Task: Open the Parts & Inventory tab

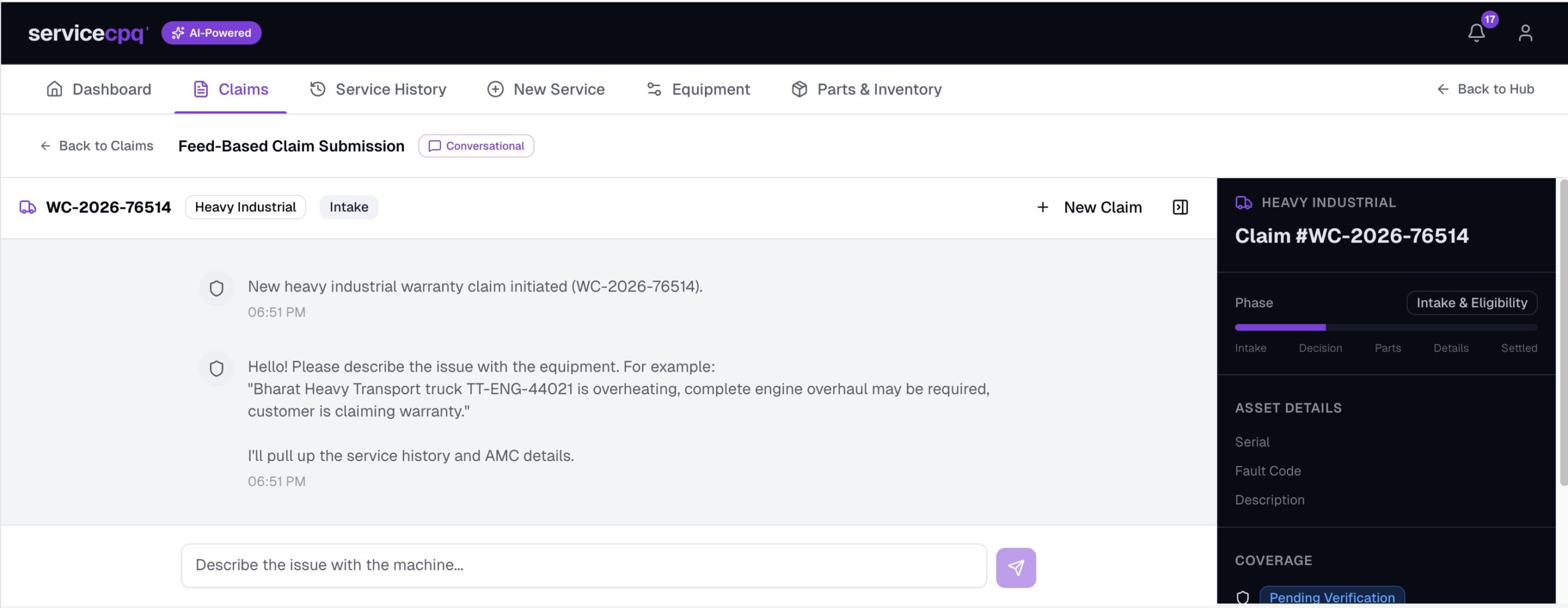Action: [x=879, y=89]
